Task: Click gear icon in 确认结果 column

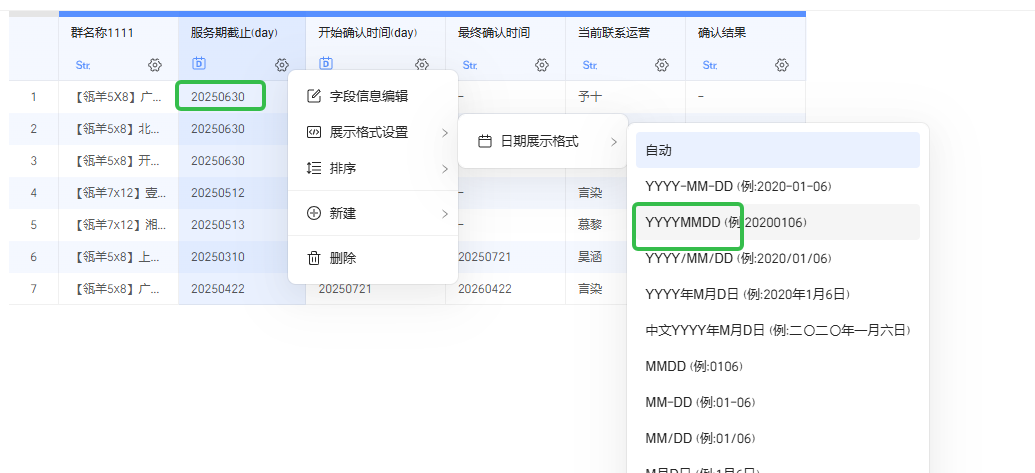Action: (782, 65)
